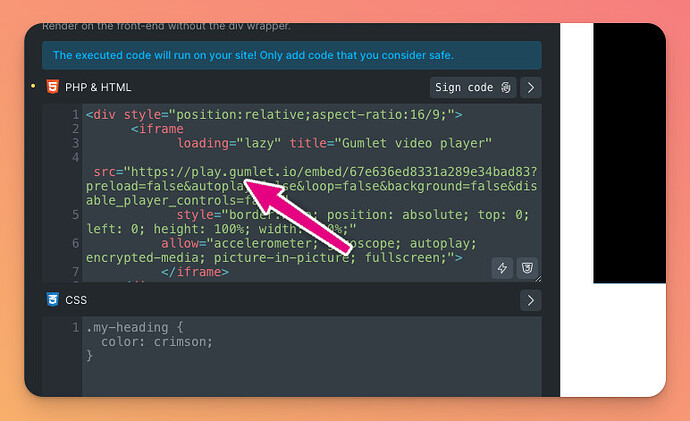Click the src gumlet embed URL line
Image resolution: width=690 pixels, height=421 pixels.
tap(315, 172)
